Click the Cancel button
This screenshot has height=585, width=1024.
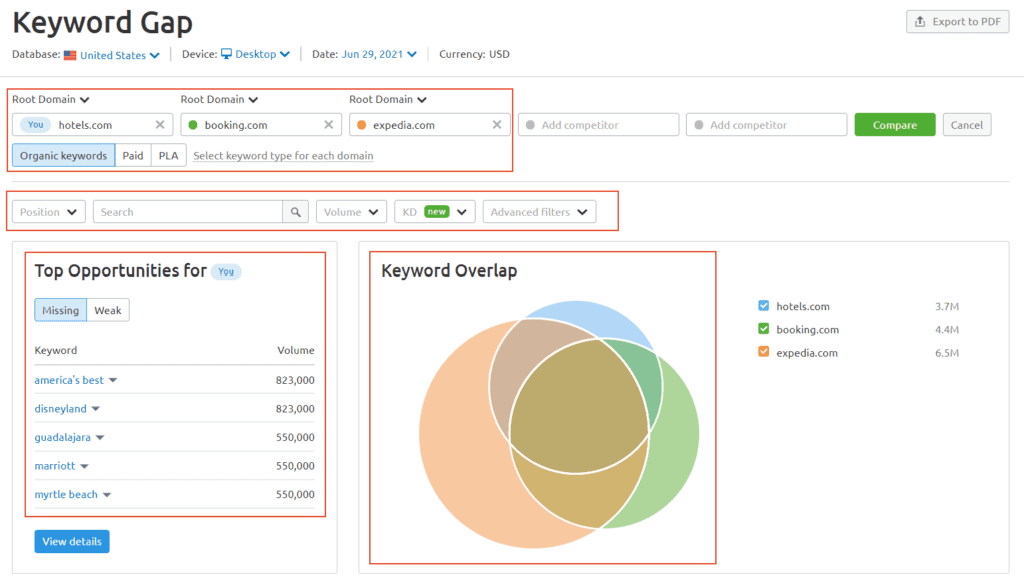click(x=967, y=125)
